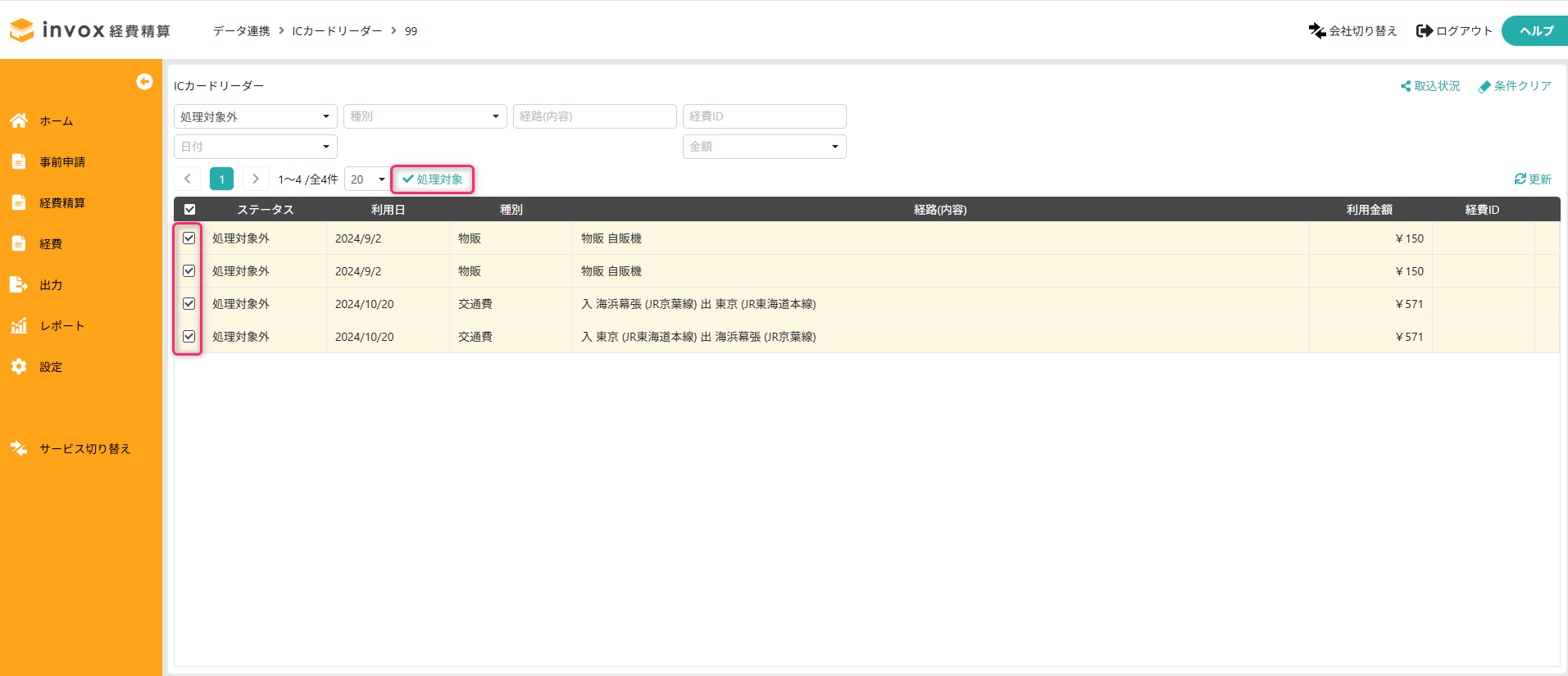Open 設定 via the gear icon
Screen dimensions: 1568x676
pos(19,366)
